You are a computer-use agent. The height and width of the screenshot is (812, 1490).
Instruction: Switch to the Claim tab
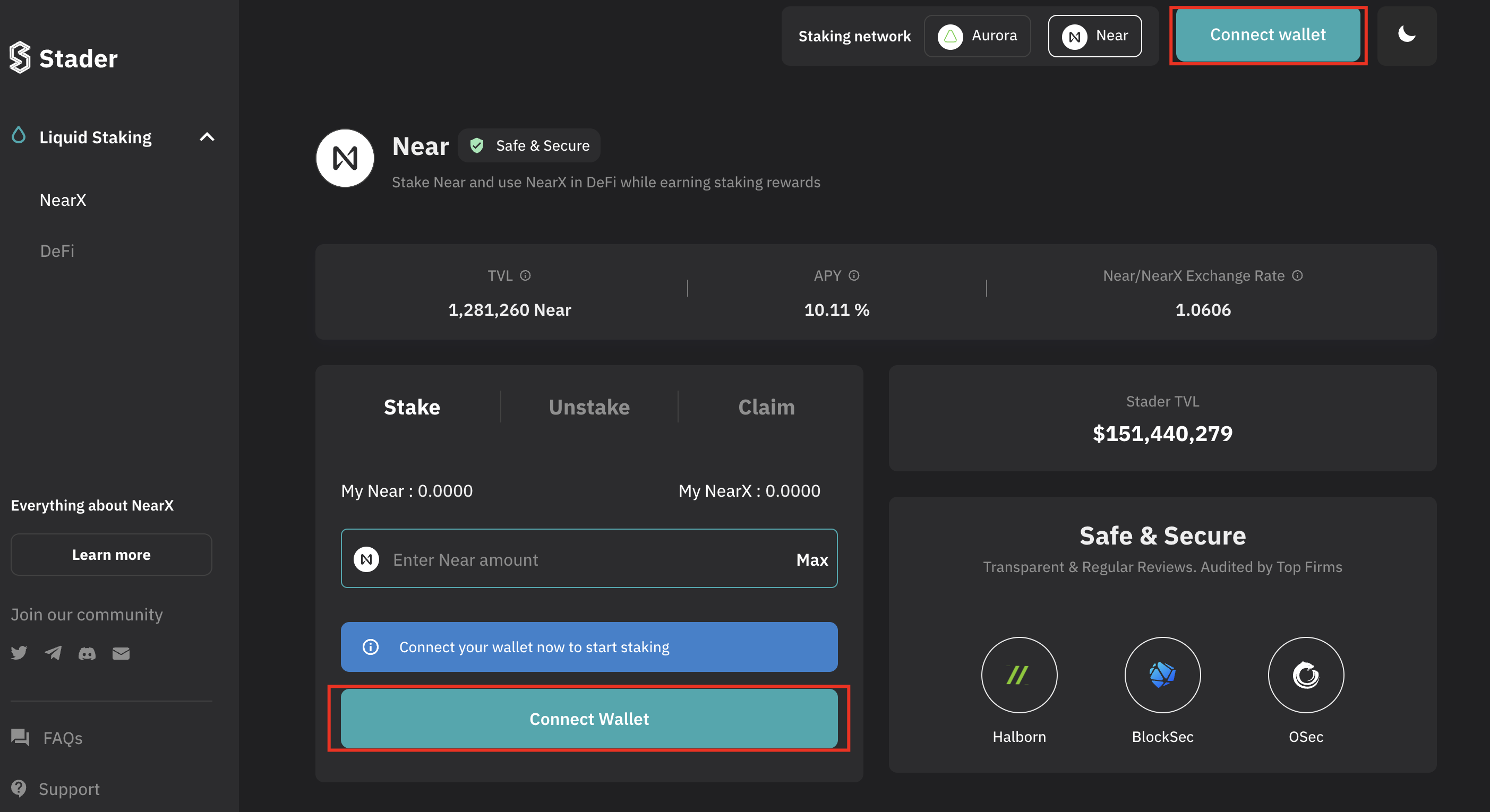click(766, 407)
